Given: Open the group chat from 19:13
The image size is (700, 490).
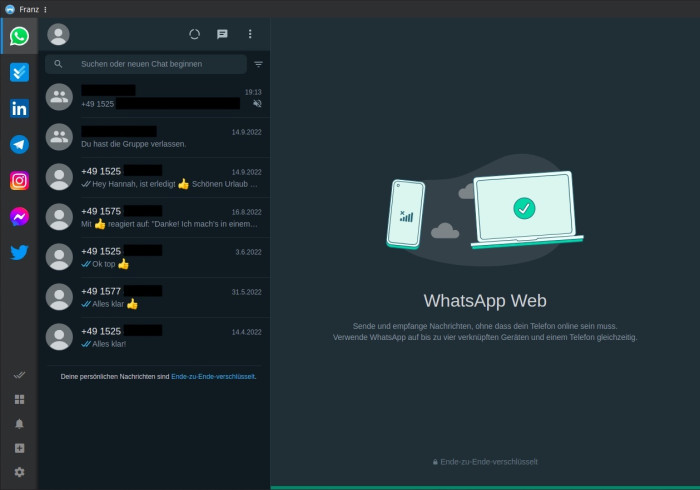Looking at the screenshot, I should pos(154,97).
